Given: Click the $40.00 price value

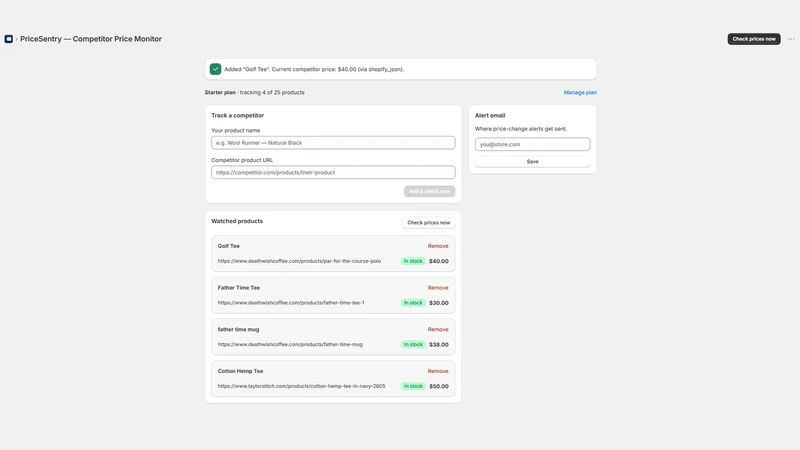Looking at the screenshot, I should [439, 261].
